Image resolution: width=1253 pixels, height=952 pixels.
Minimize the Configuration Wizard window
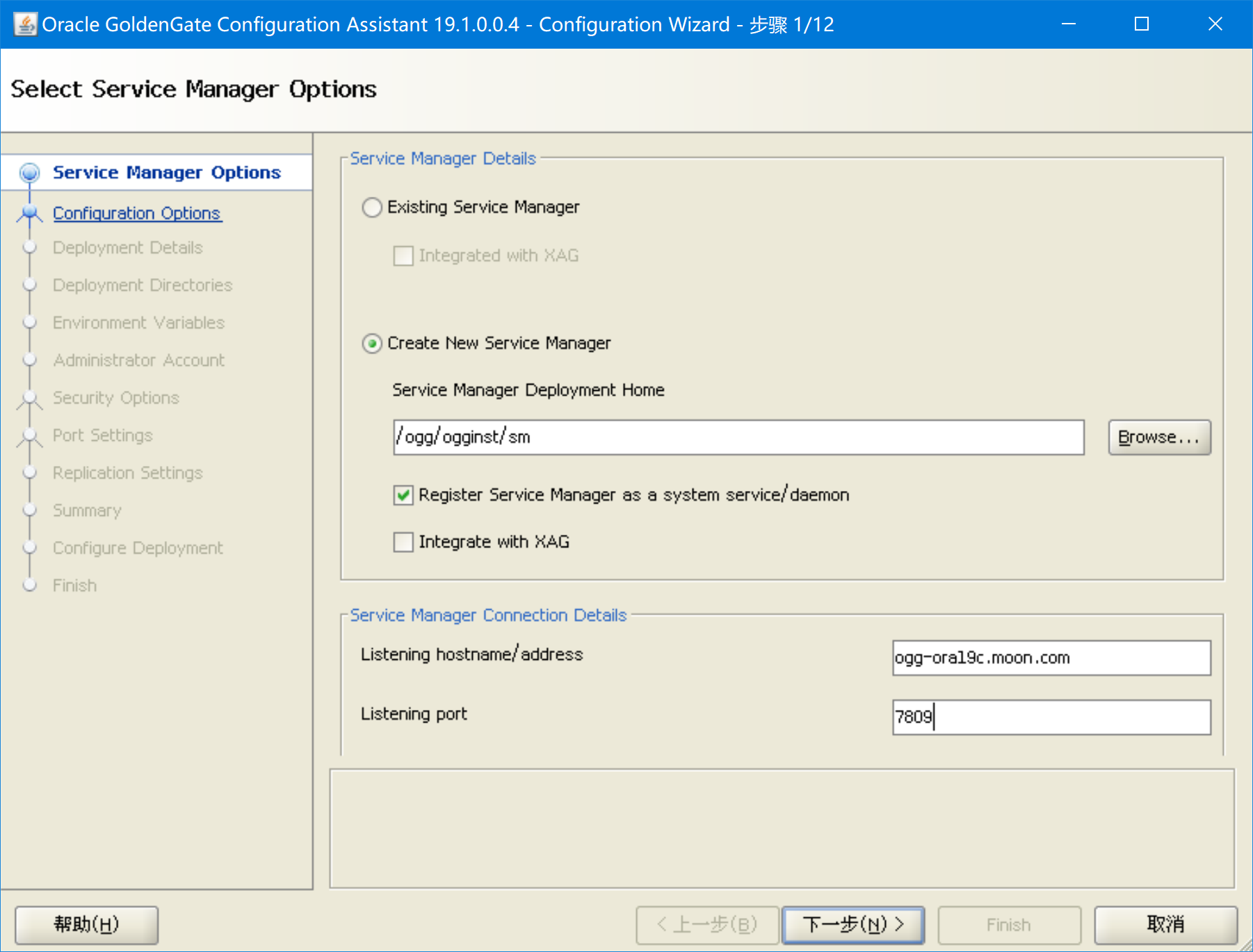pos(1069,24)
